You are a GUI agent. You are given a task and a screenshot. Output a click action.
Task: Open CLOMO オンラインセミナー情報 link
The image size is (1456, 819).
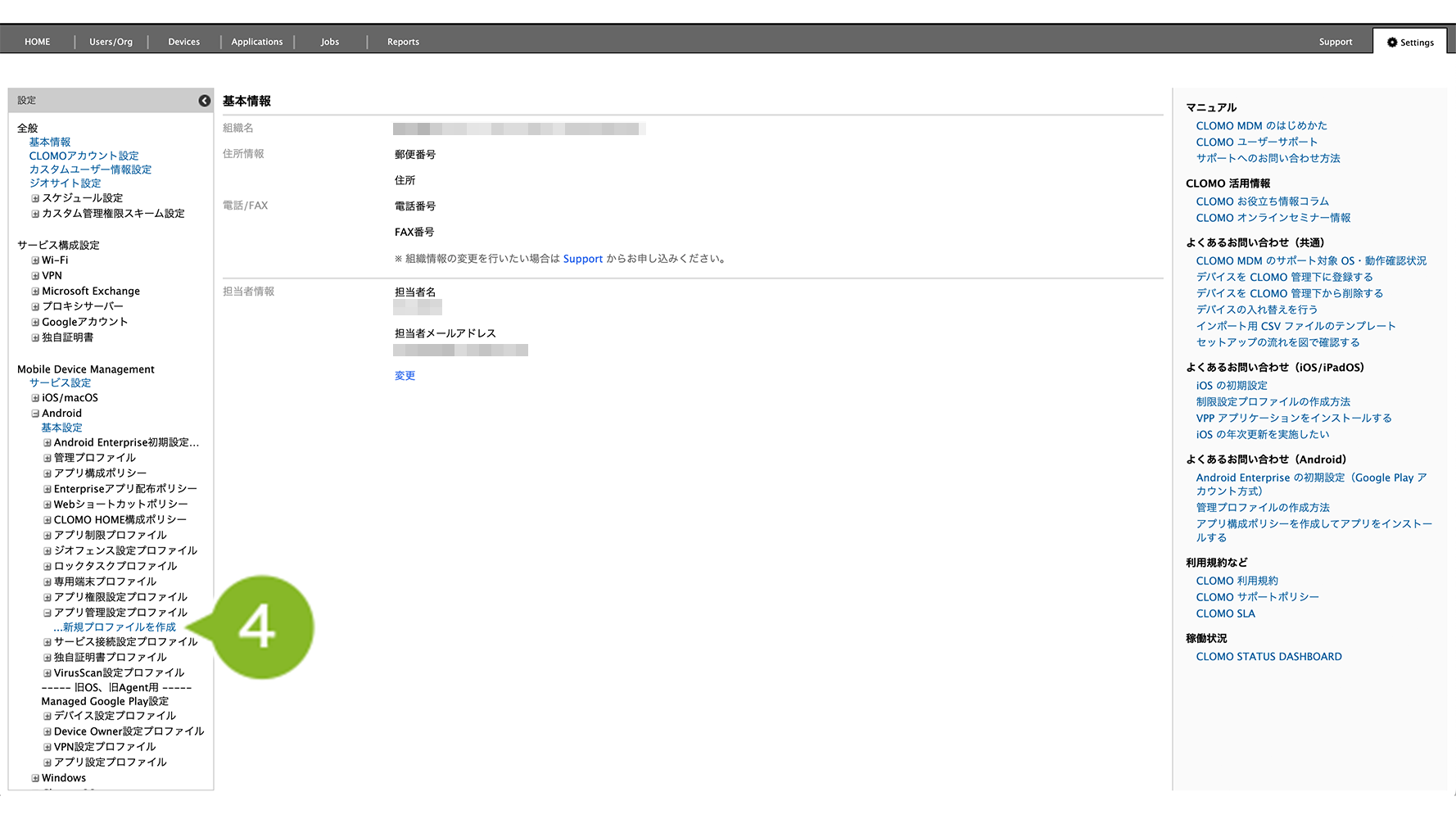[x=1273, y=218]
